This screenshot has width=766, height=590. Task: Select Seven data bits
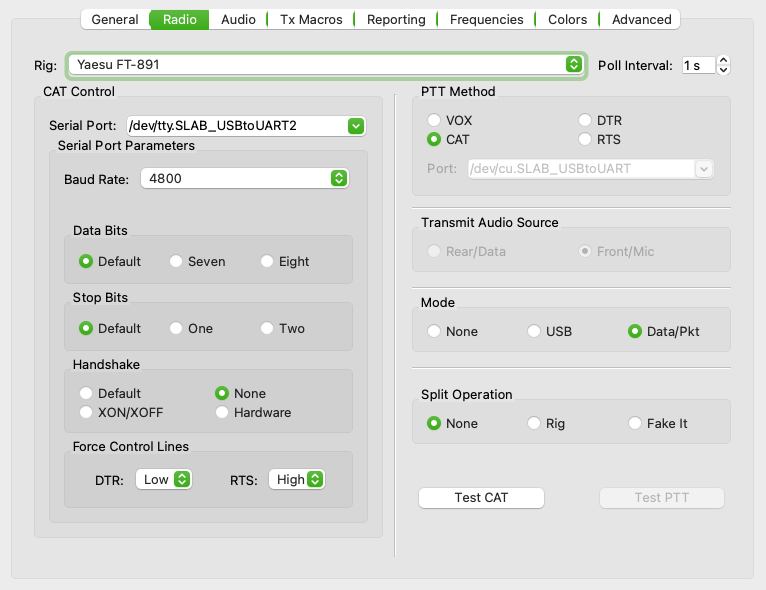(198, 261)
